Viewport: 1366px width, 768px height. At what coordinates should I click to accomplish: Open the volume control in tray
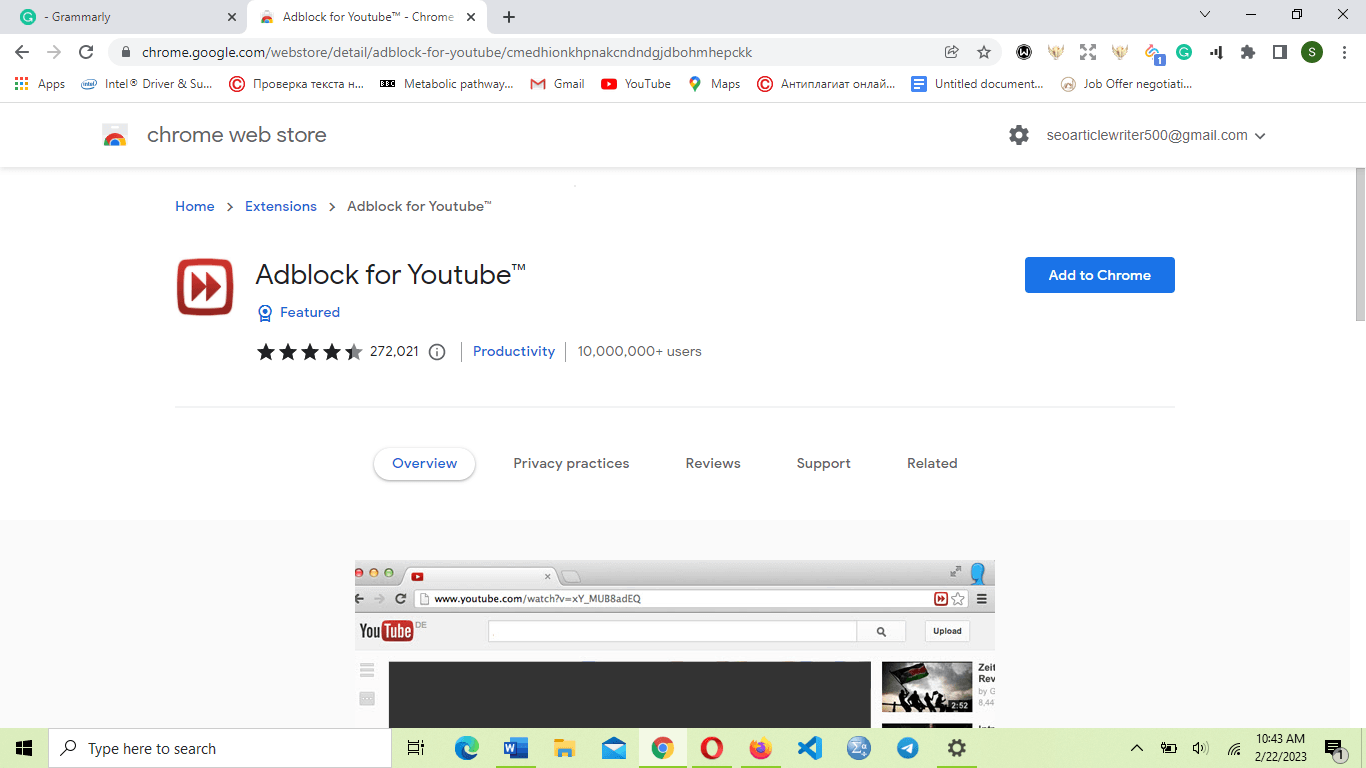(1200, 748)
